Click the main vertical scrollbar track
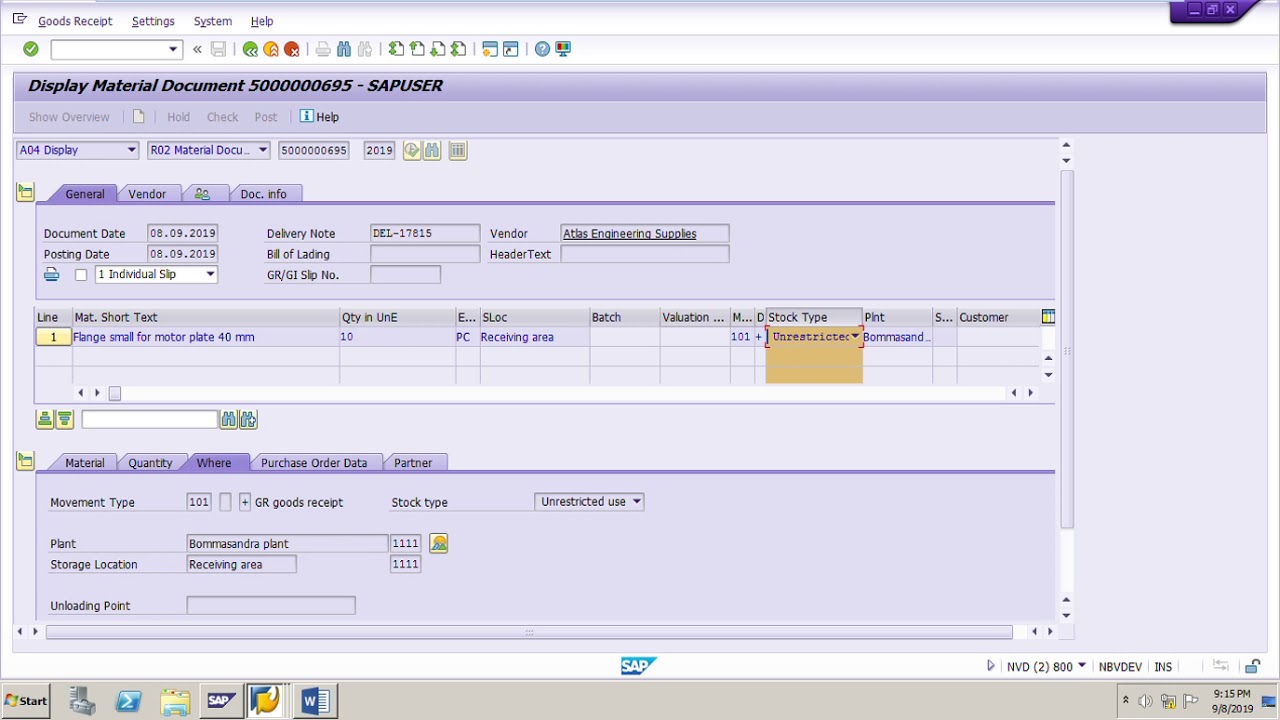Viewport: 1280px width, 720px height. [x=1066, y=350]
